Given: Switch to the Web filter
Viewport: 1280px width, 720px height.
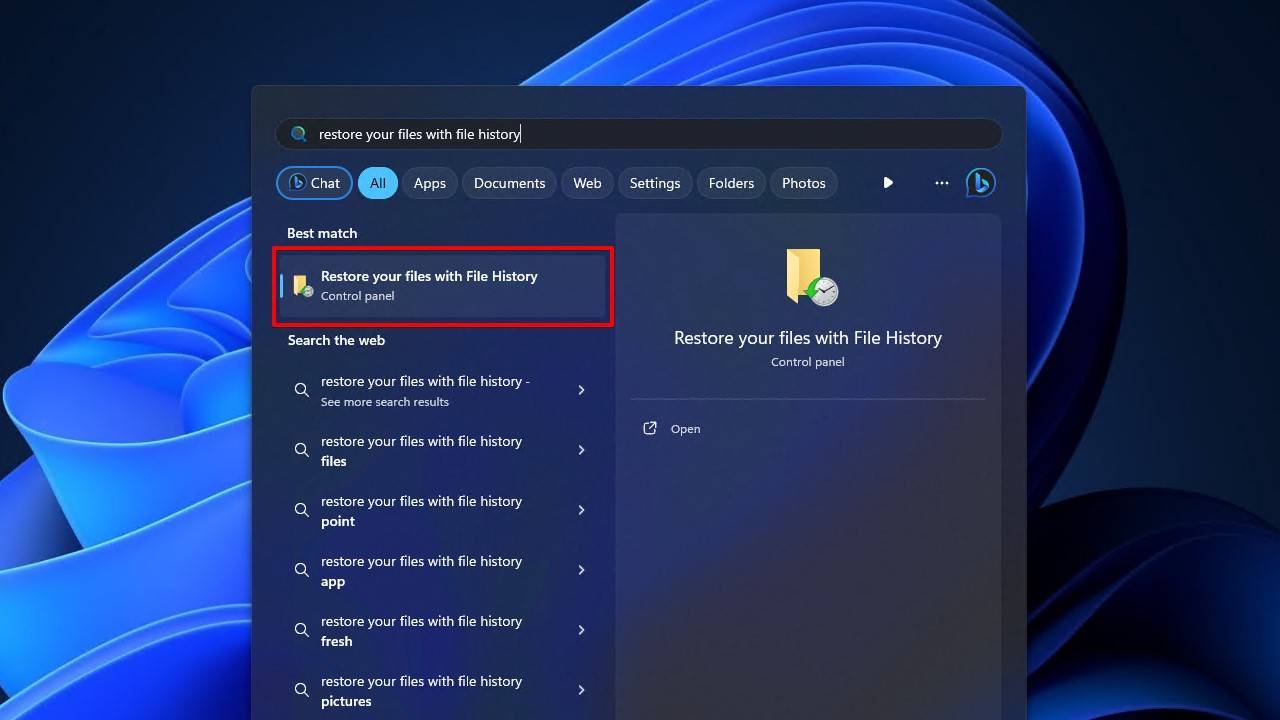Looking at the screenshot, I should [587, 183].
